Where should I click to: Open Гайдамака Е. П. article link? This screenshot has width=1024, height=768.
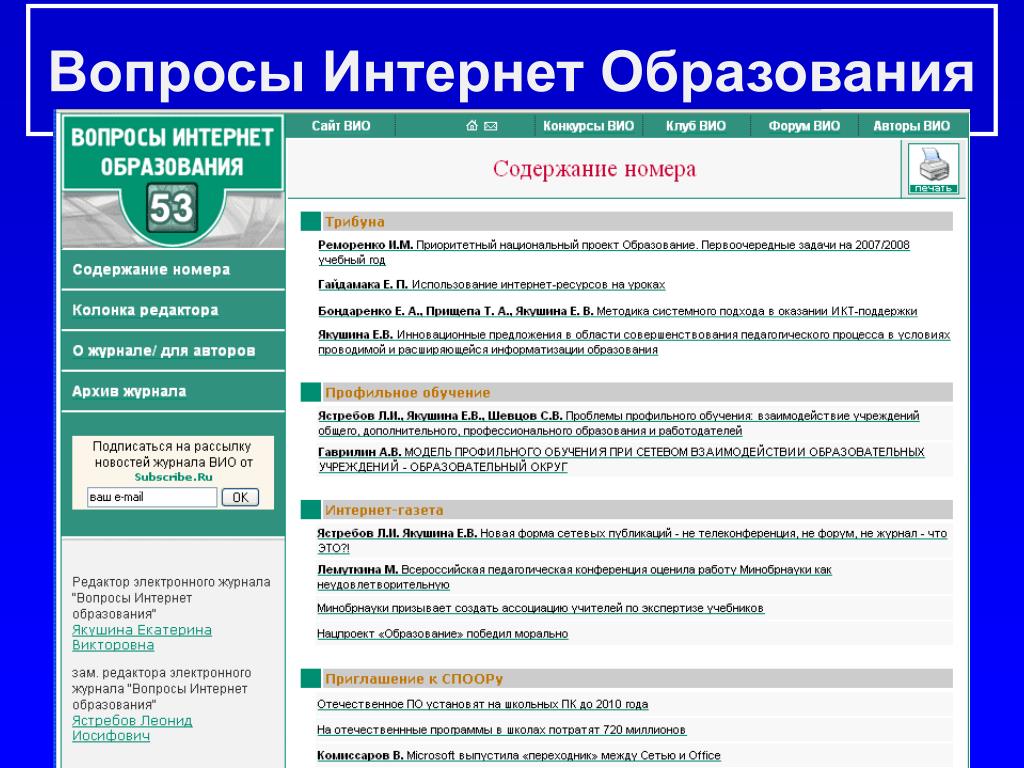point(491,285)
